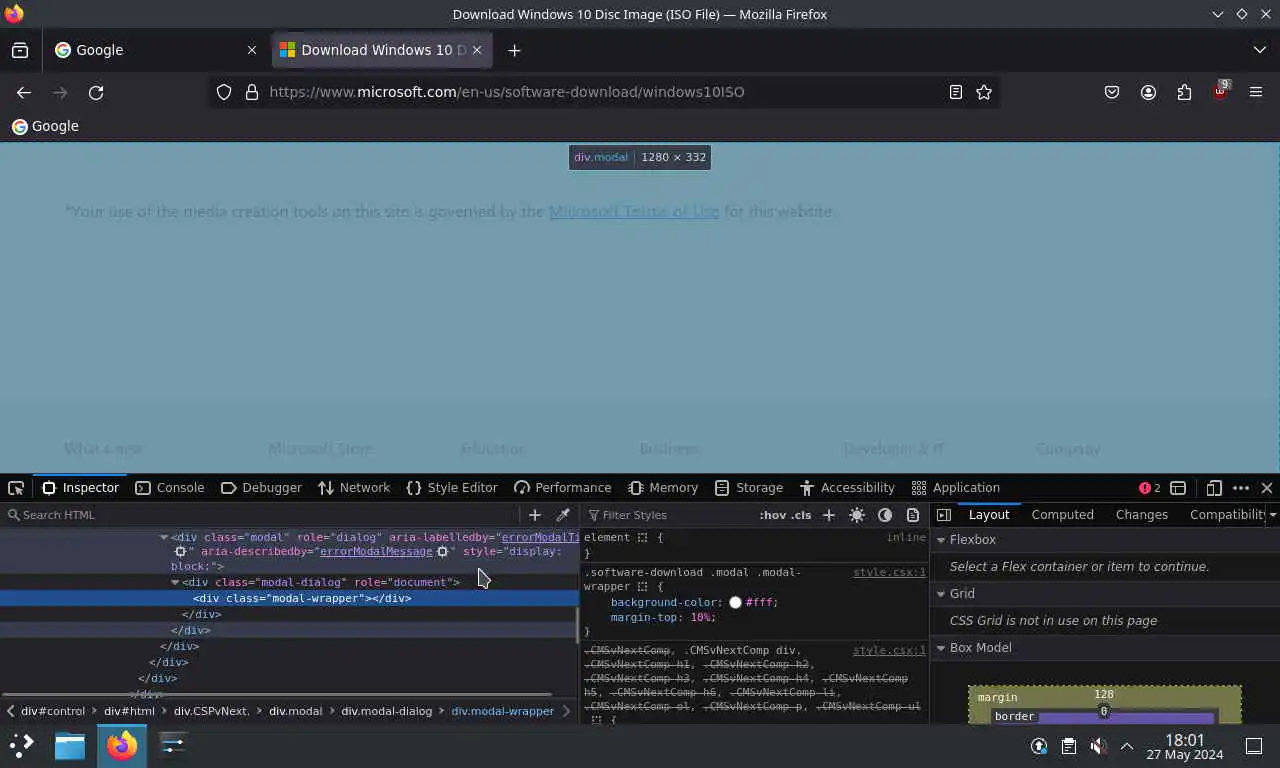Viewport: 1280px width, 768px height.
Task: Open first style.csx:1 source link
Action: click(889, 573)
